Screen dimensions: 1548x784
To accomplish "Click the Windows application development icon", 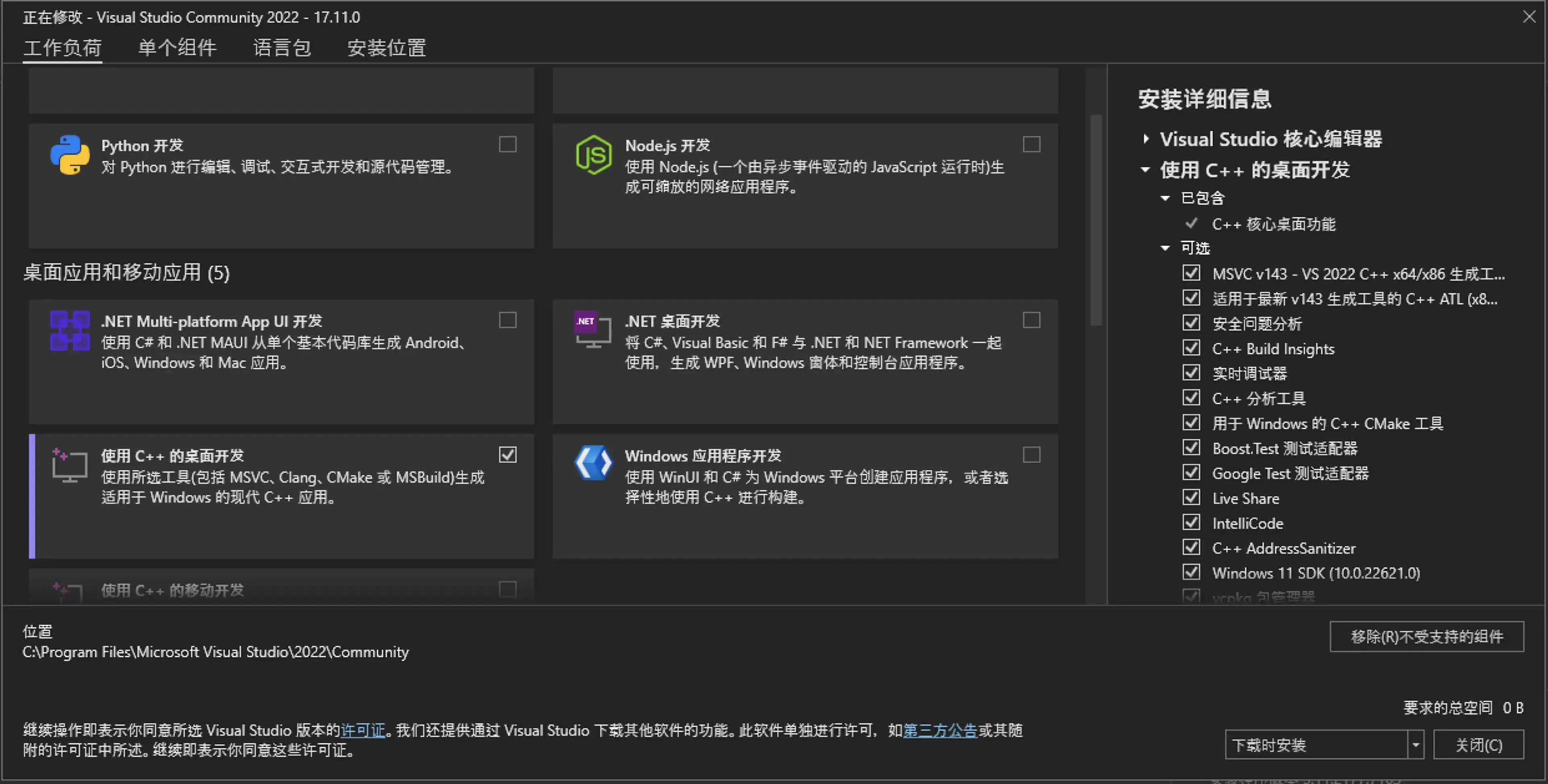I will pyautogui.click(x=593, y=463).
